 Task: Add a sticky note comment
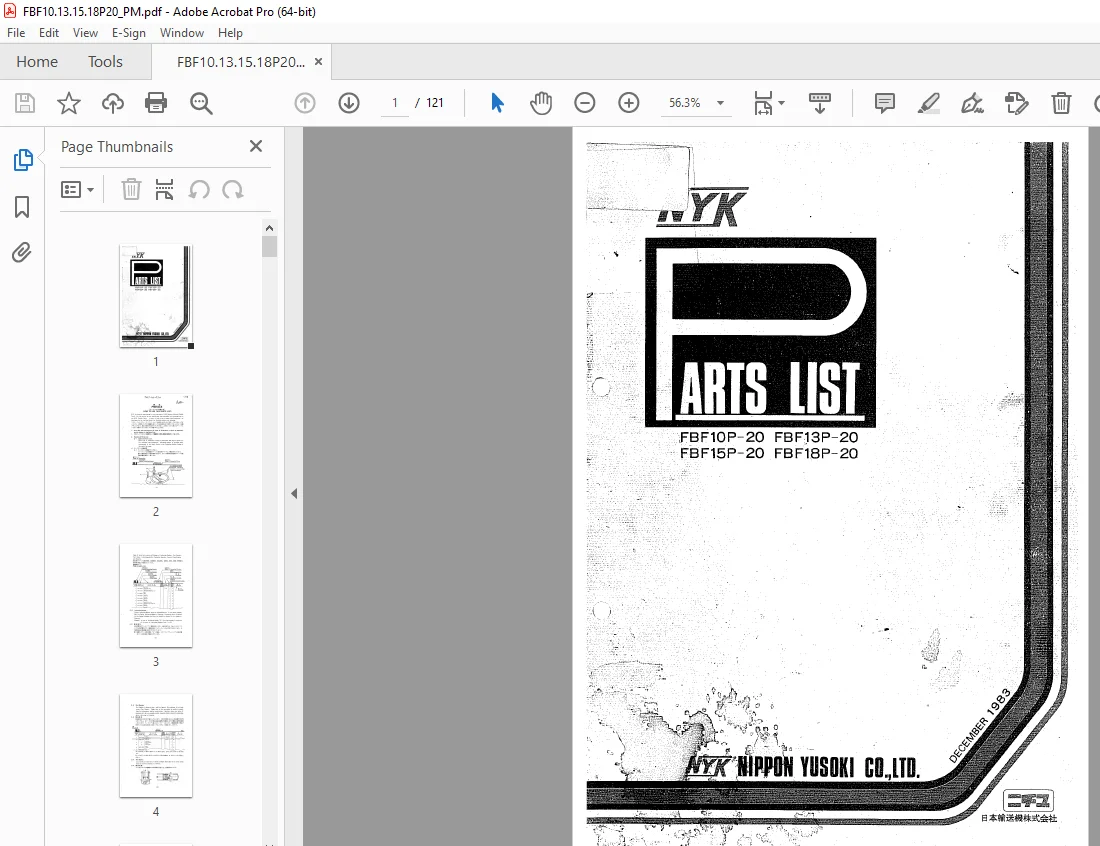[x=885, y=103]
